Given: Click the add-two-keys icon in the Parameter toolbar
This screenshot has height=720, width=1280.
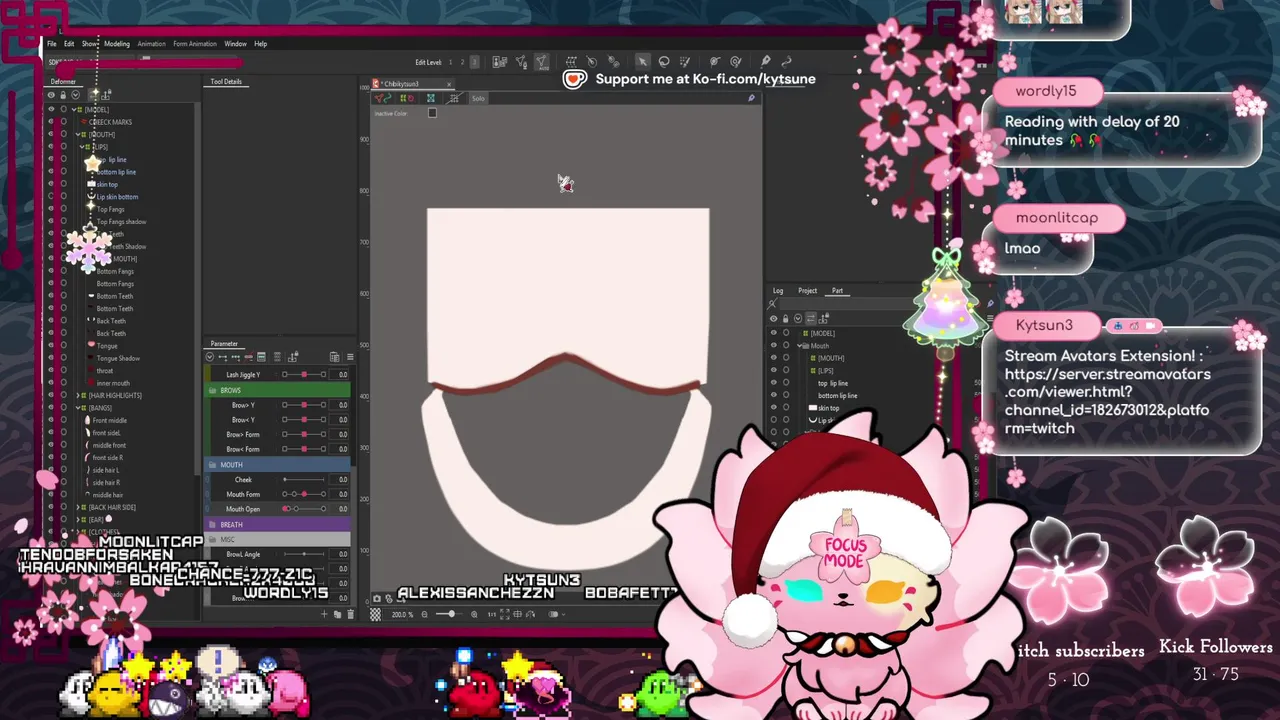Looking at the screenshot, I should [x=222, y=357].
